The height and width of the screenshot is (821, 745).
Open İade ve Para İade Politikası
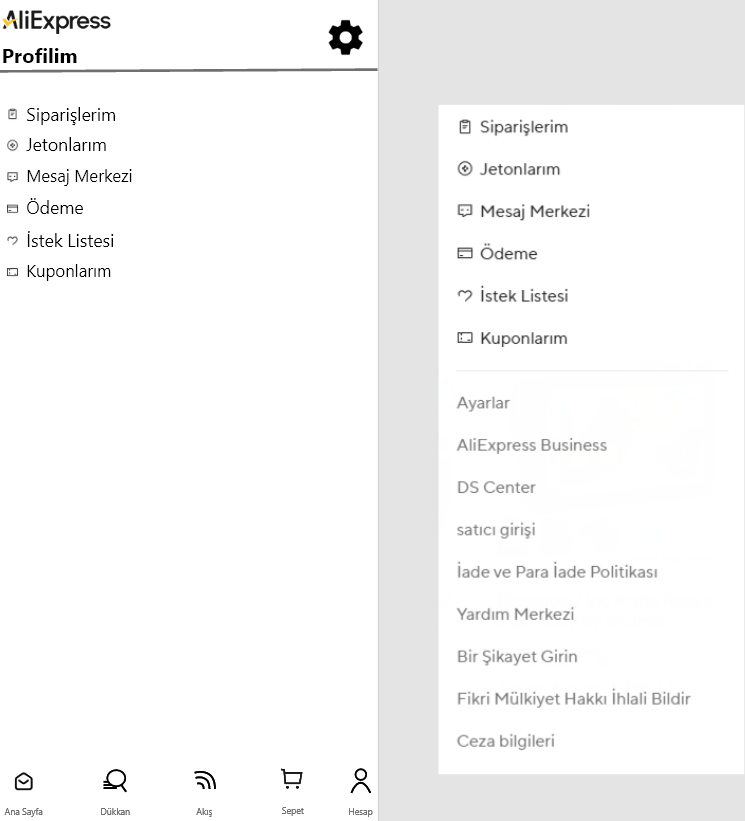coord(556,572)
